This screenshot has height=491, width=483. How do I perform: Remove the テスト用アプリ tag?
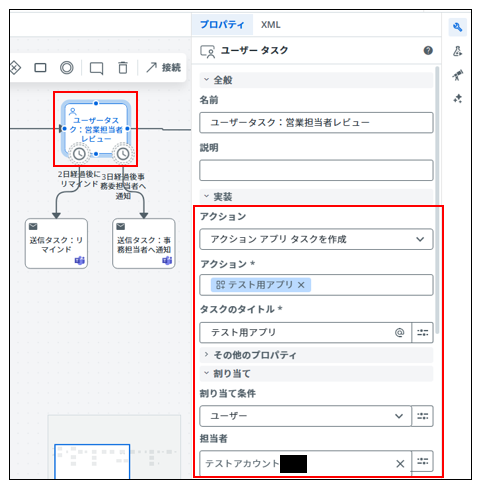pos(301,285)
